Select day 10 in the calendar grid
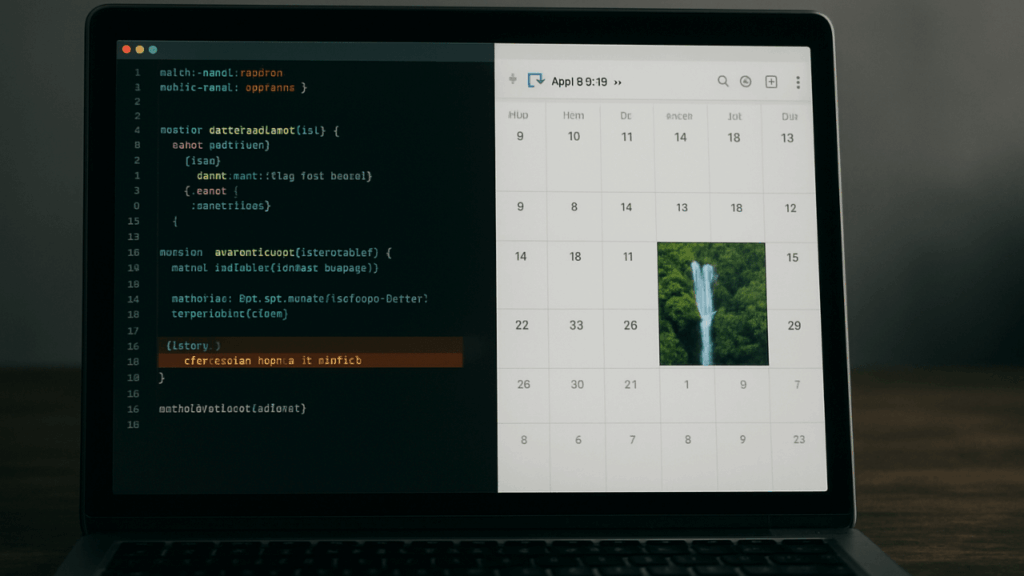The height and width of the screenshot is (576, 1024). click(x=574, y=137)
